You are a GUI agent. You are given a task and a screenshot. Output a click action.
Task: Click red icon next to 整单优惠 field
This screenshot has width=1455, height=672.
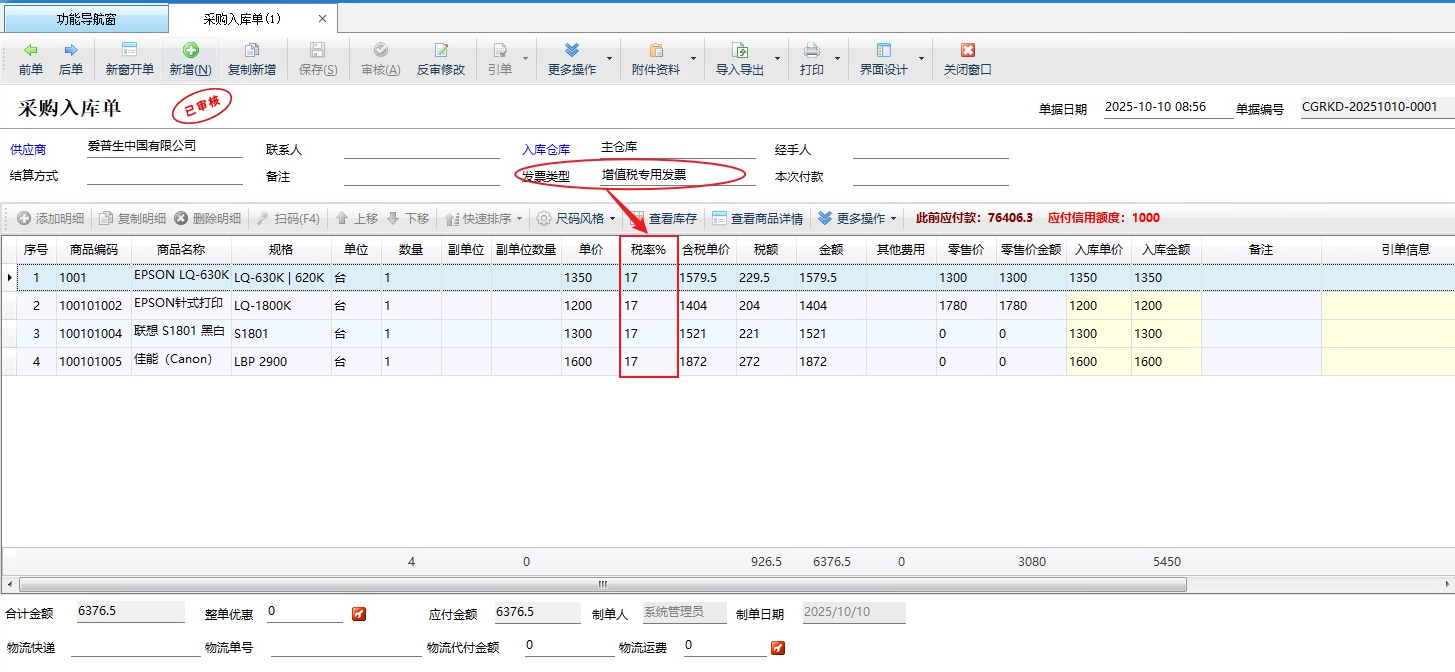click(359, 613)
